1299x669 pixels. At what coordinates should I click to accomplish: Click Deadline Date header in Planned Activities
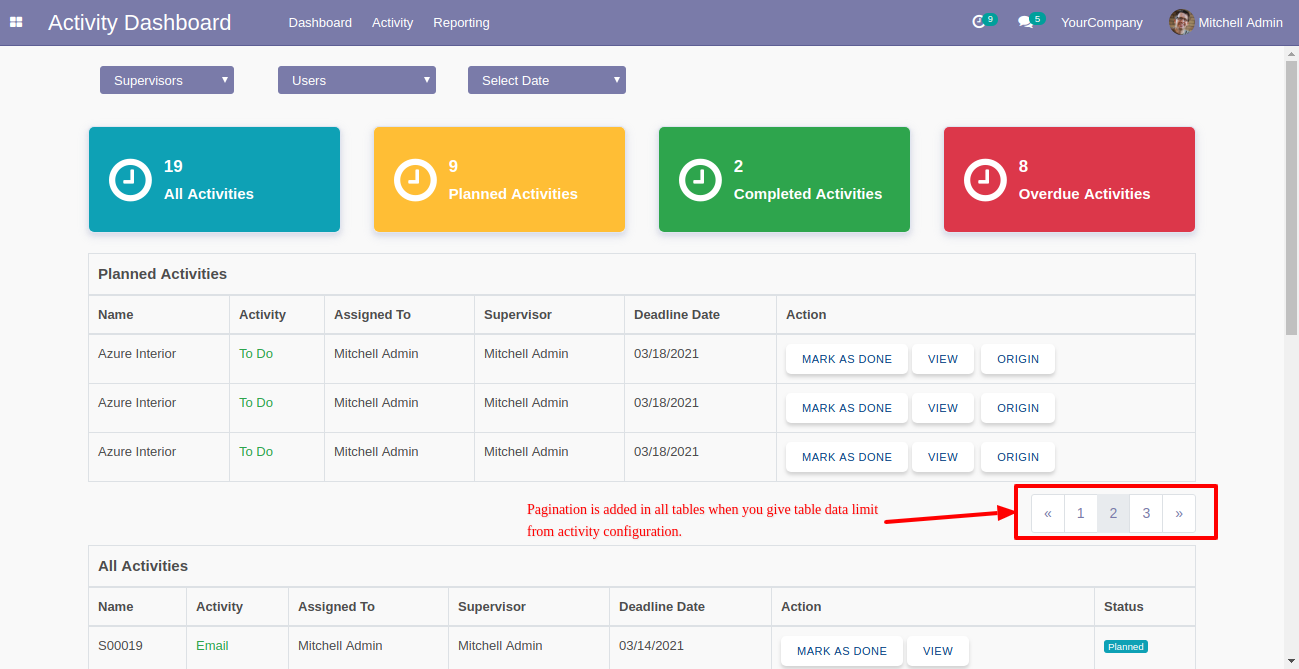tap(677, 314)
